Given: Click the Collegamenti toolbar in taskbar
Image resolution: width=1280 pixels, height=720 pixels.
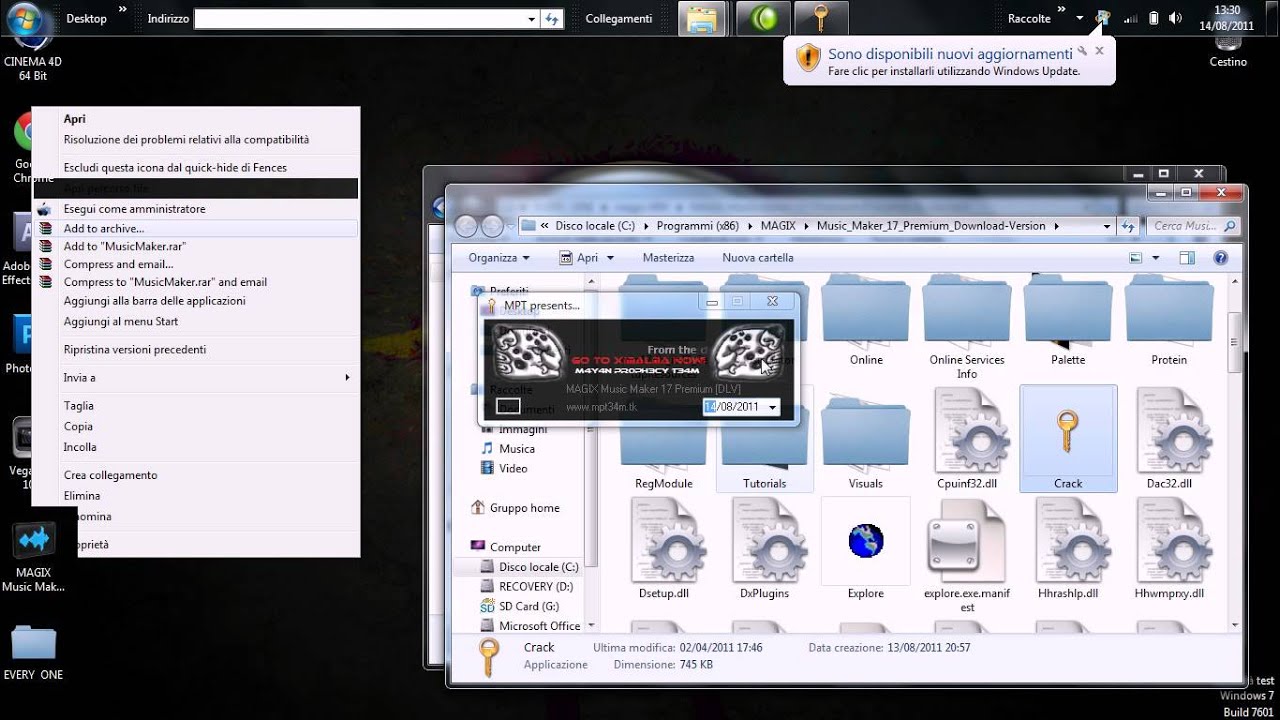Looking at the screenshot, I should (619, 19).
